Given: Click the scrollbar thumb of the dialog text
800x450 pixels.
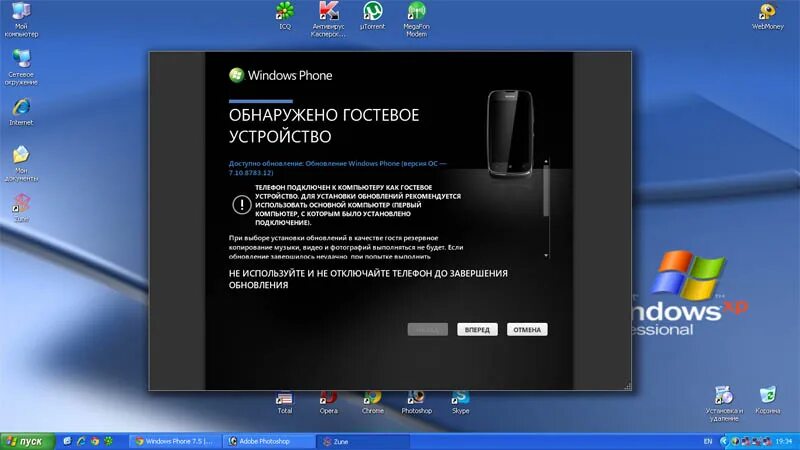Looking at the screenshot, I should pos(546,190).
